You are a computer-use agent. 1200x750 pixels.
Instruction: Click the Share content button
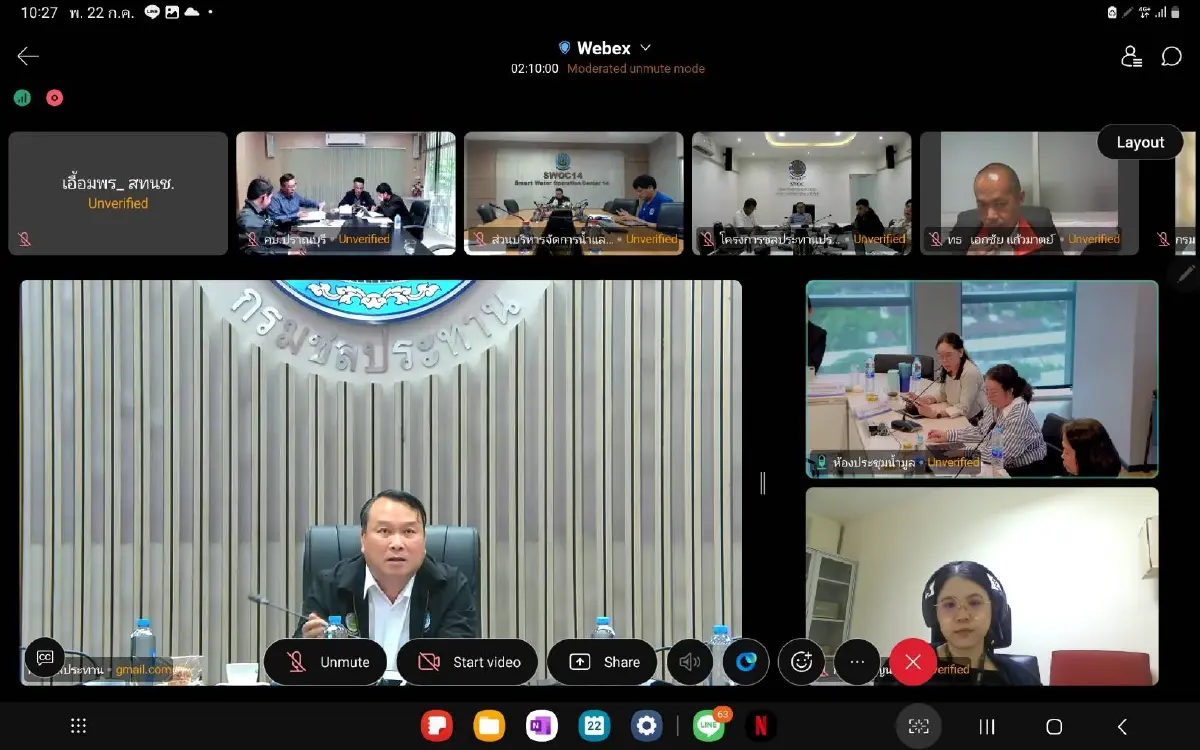click(603, 662)
